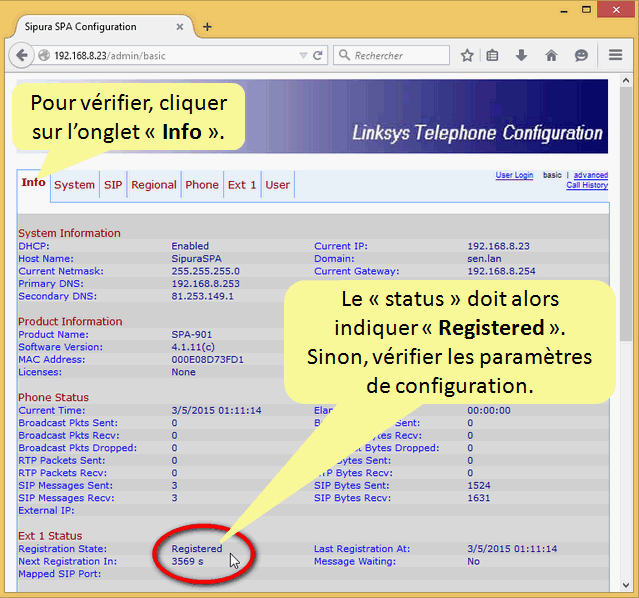The image size is (639, 598).
Task: Click the globe site identity icon
Action: 44,55
